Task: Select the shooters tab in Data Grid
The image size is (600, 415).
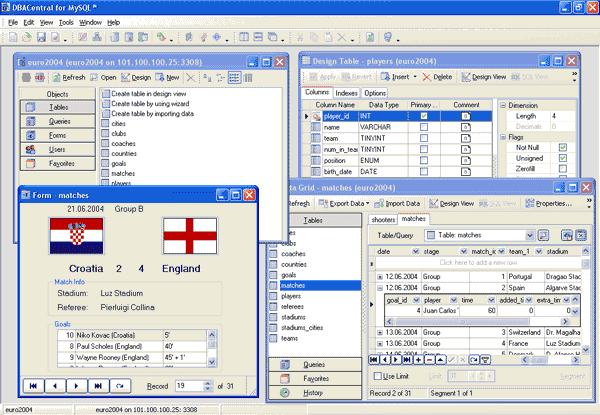Action: pos(384,218)
